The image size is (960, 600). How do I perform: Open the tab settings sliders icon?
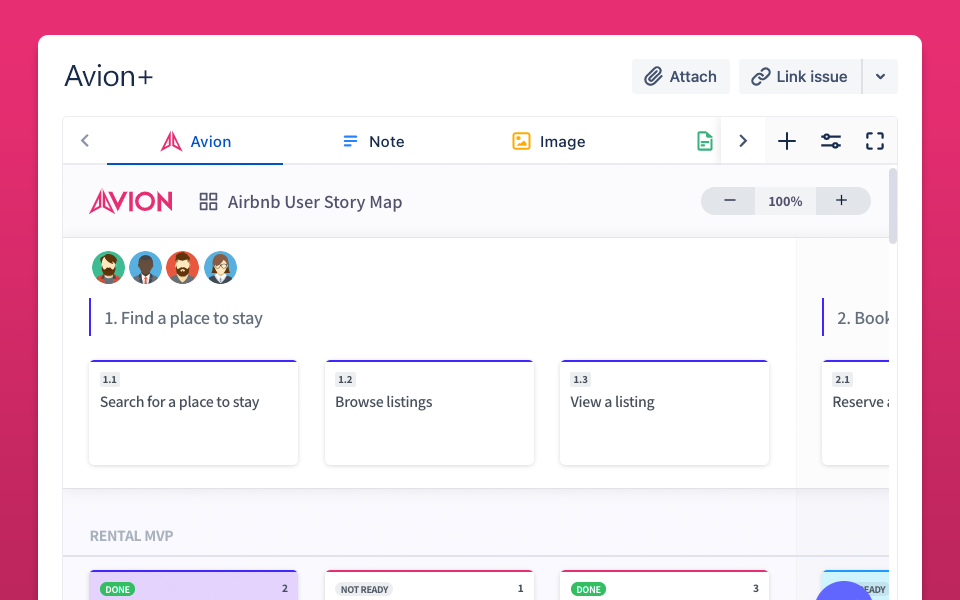pos(831,141)
